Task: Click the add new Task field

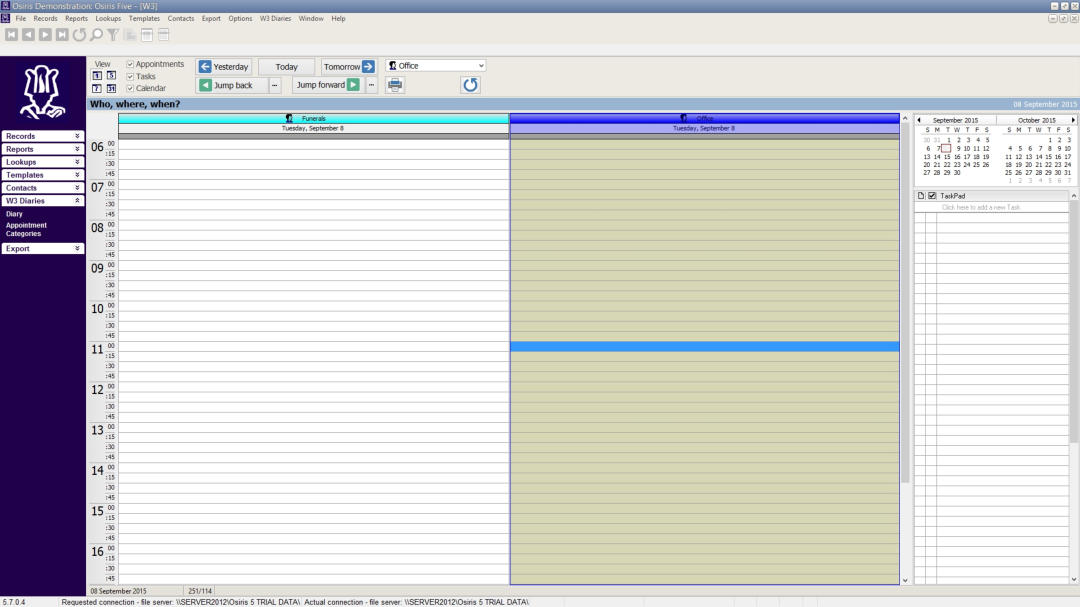Action: (x=980, y=207)
